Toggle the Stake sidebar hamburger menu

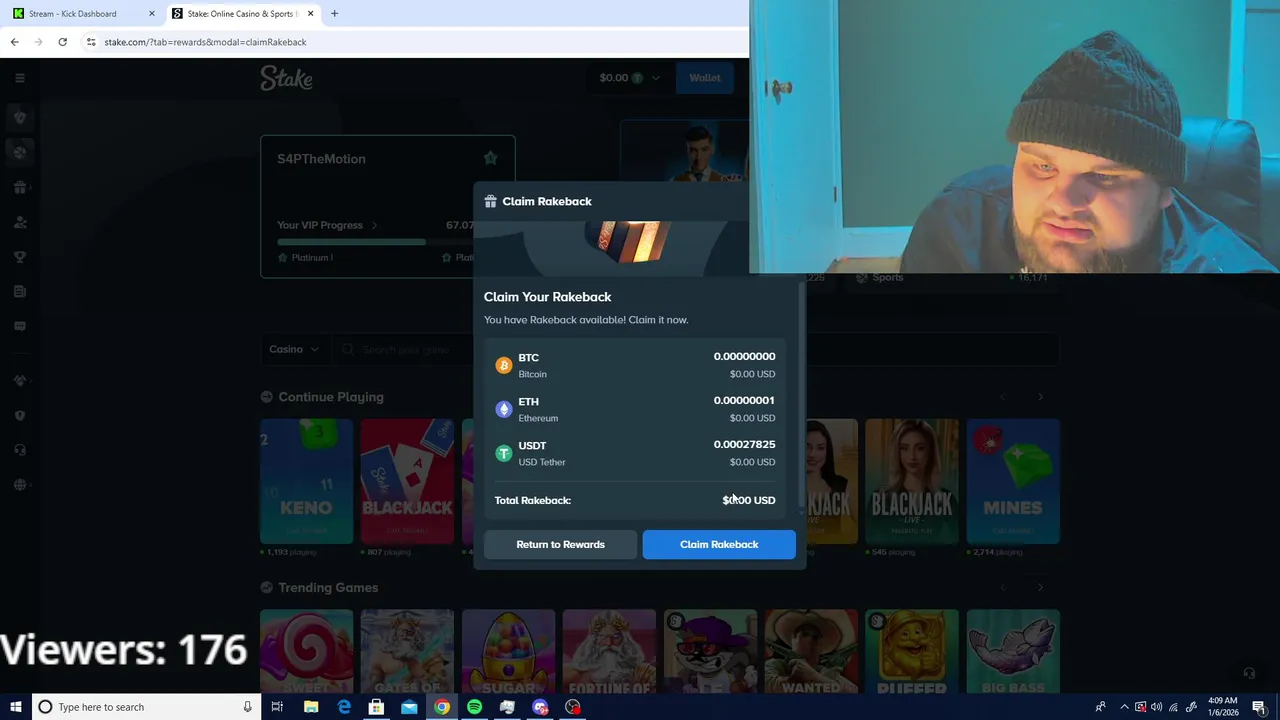19,78
